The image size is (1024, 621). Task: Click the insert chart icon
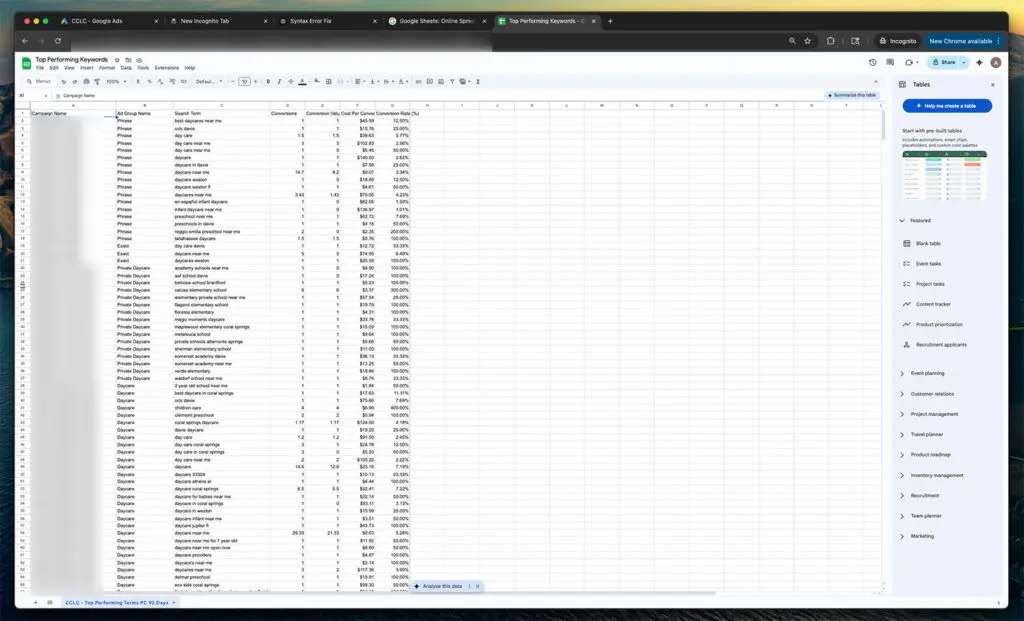point(439,80)
